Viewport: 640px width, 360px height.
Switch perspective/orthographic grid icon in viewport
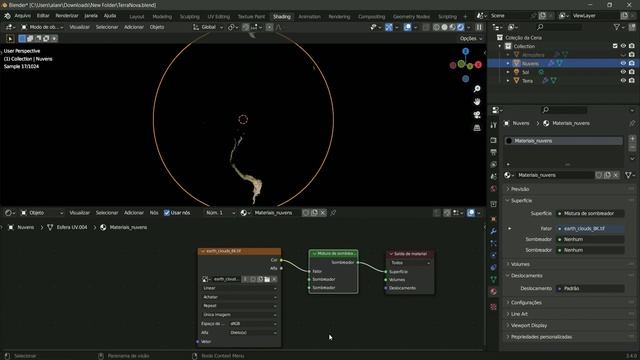click(477, 128)
